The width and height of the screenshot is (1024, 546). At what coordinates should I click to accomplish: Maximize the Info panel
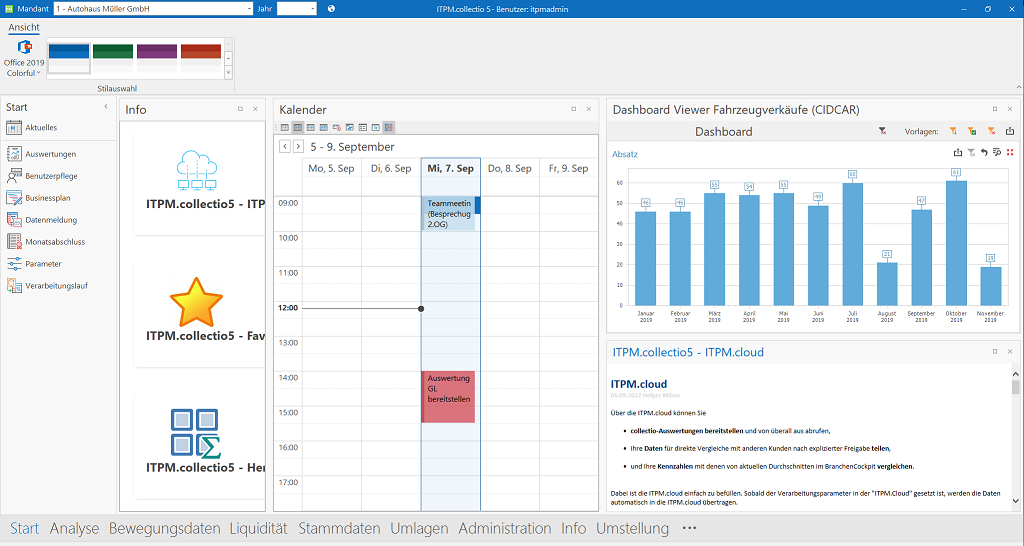[x=240, y=109]
